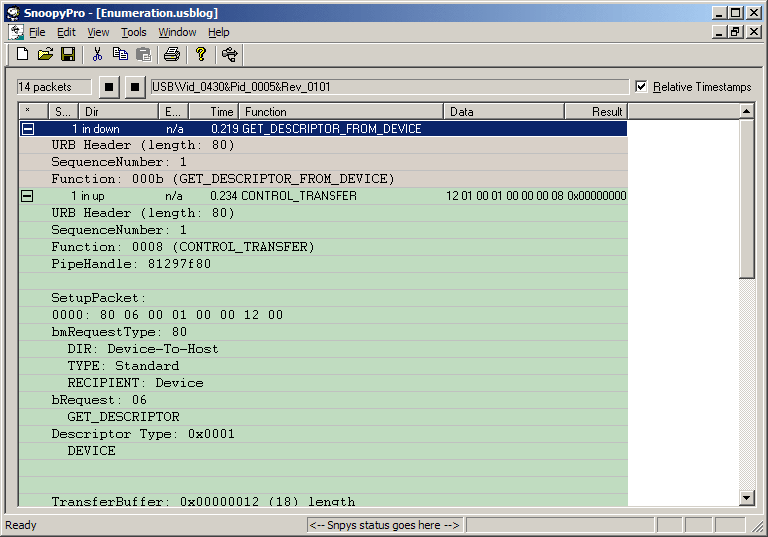This screenshot has width=768, height=537.
Task: Click the 0.234 time value of the in up packet
Action: pos(223,196)
